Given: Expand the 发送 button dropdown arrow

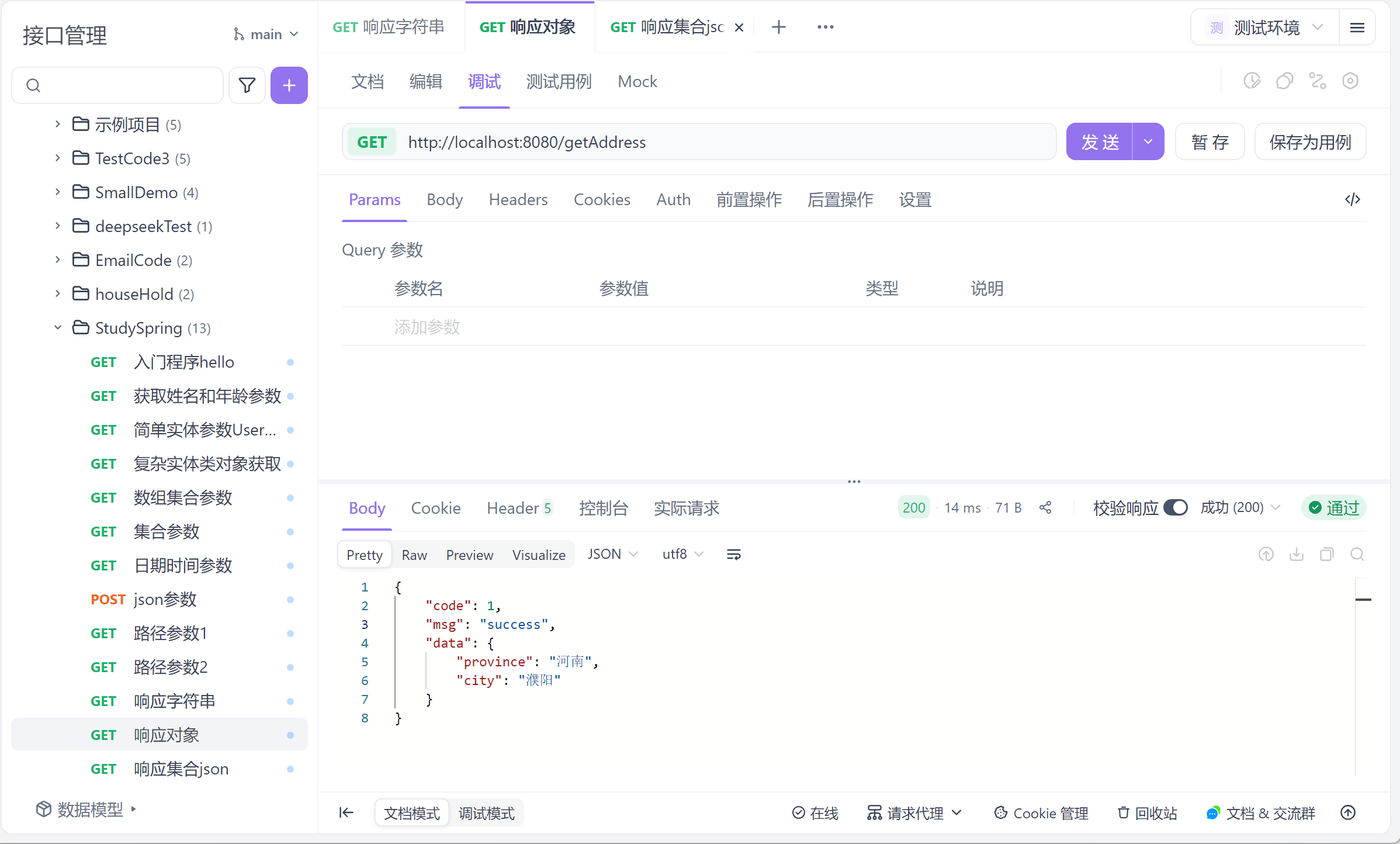Looking at the screenshot, I should pyautogui.click(x=1148, y=142).
